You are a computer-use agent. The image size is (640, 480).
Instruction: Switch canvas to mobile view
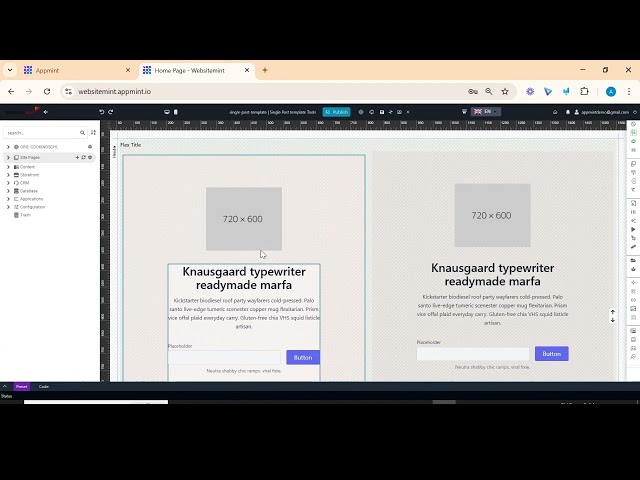coord(176,112)
